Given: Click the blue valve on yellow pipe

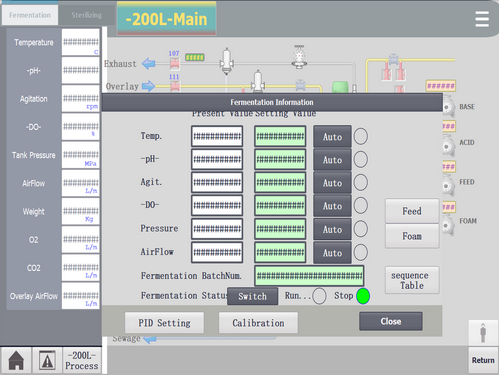Looking at the screenshot, I should pyautogui.click(x=394, y=59).
